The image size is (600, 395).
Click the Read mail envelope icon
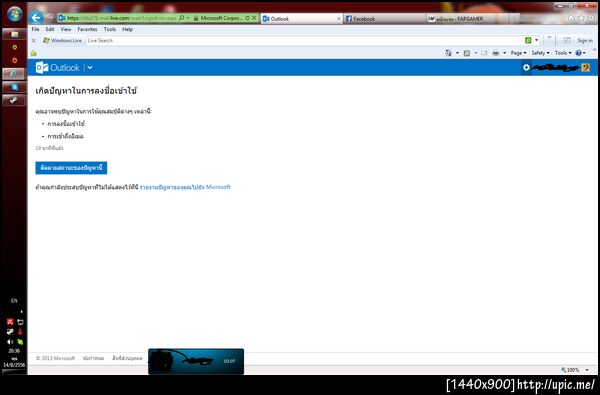pos(484,53)
